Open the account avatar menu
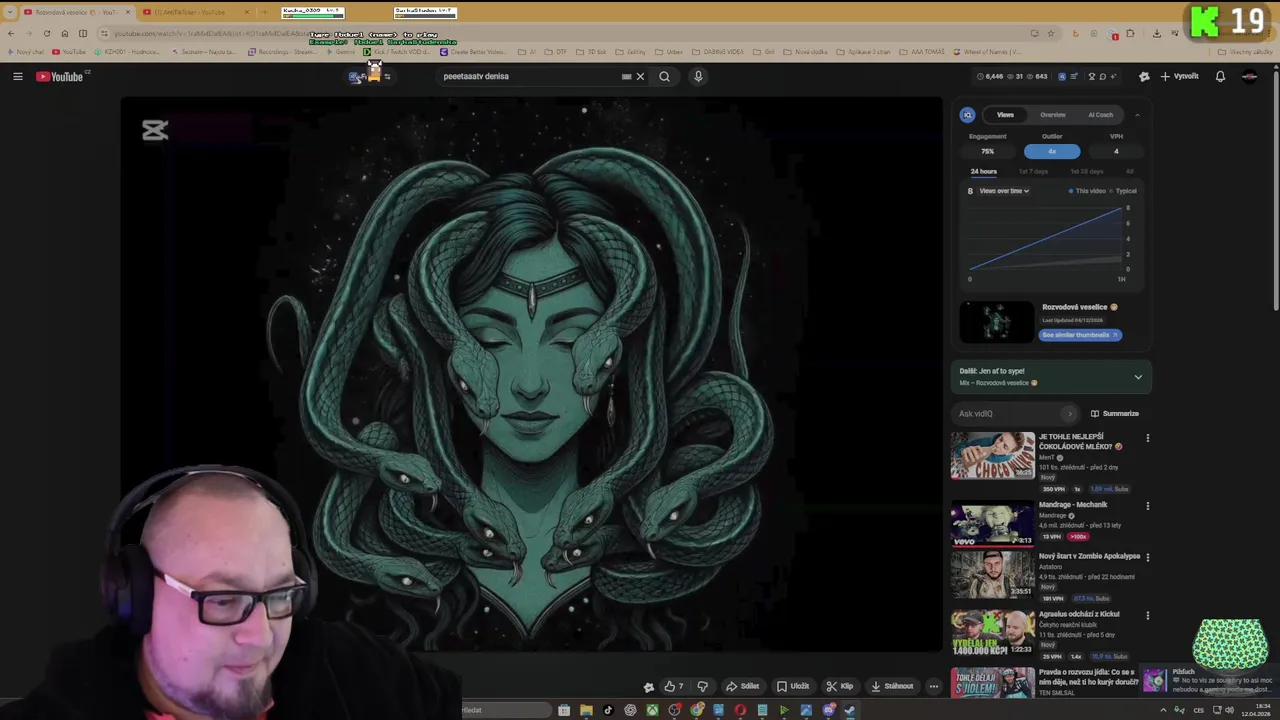Image resolution: width=1280 pixels, height=720 pixels. pyautogui.click(x=1249, y=76)
